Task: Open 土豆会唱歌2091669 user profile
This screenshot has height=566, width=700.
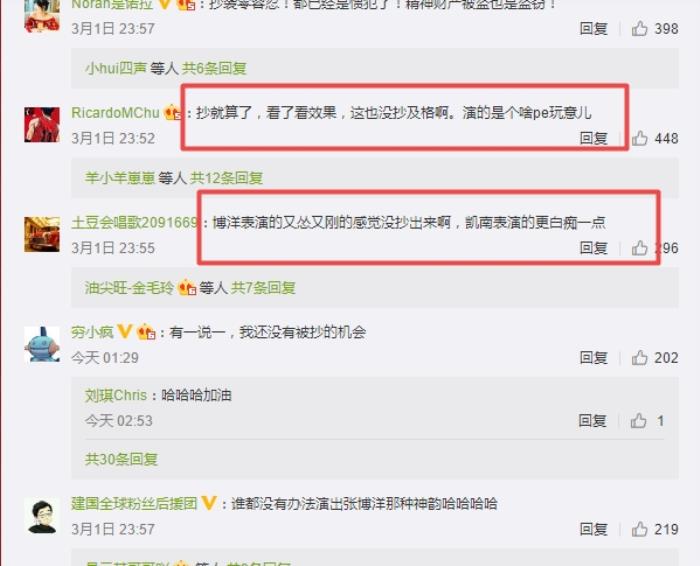Action: pos(134,222)
